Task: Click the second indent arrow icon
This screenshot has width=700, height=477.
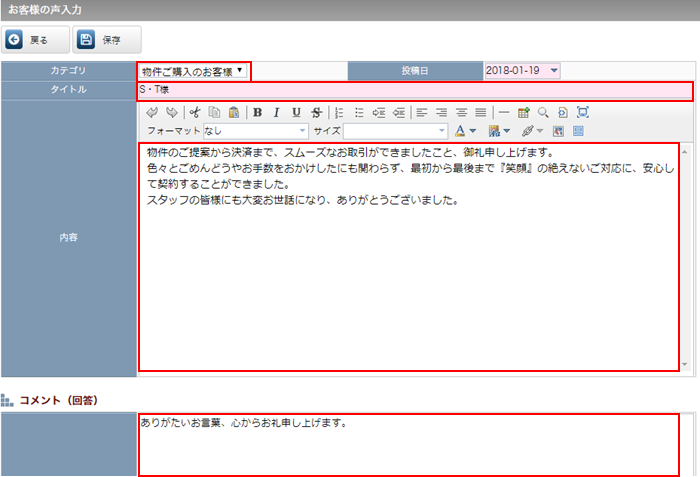Action: [x=398, y=113]
